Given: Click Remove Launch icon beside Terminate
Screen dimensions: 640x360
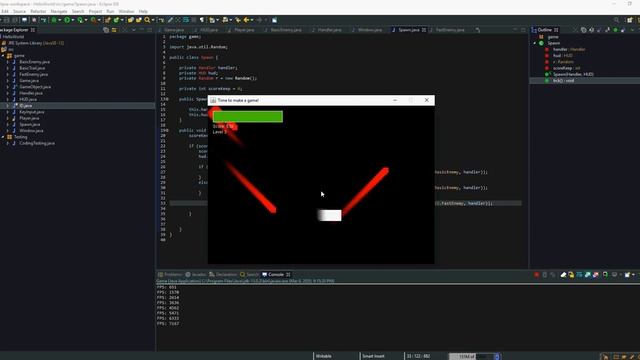Looking at the screenshot, I should [544, 275].
